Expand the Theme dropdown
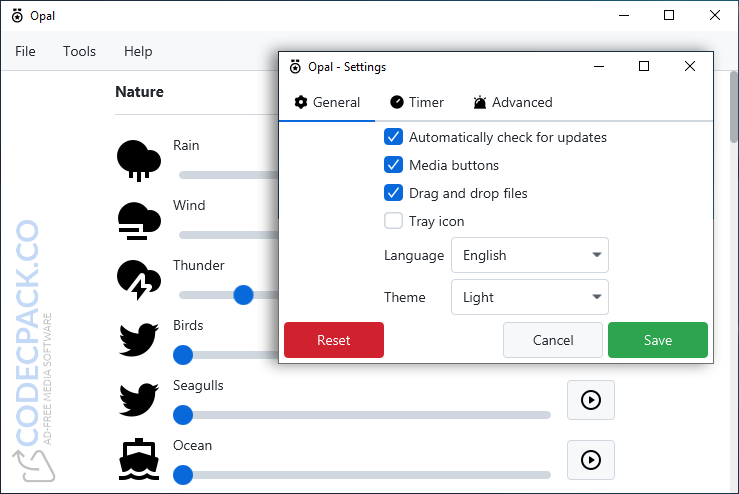The height and width of the screenshot is (494, 739). [x=529, y=297]
